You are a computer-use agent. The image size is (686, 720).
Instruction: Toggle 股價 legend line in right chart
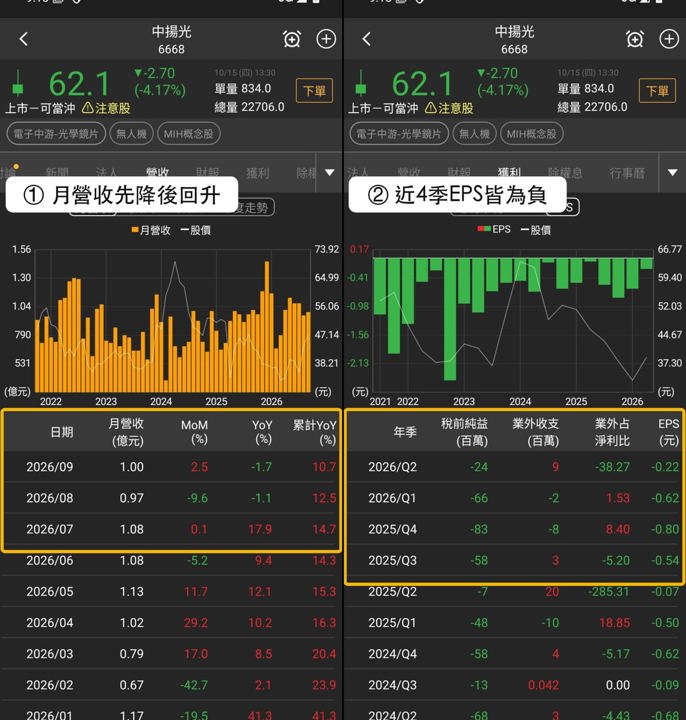pyautogui.click(x=535, y=230)
